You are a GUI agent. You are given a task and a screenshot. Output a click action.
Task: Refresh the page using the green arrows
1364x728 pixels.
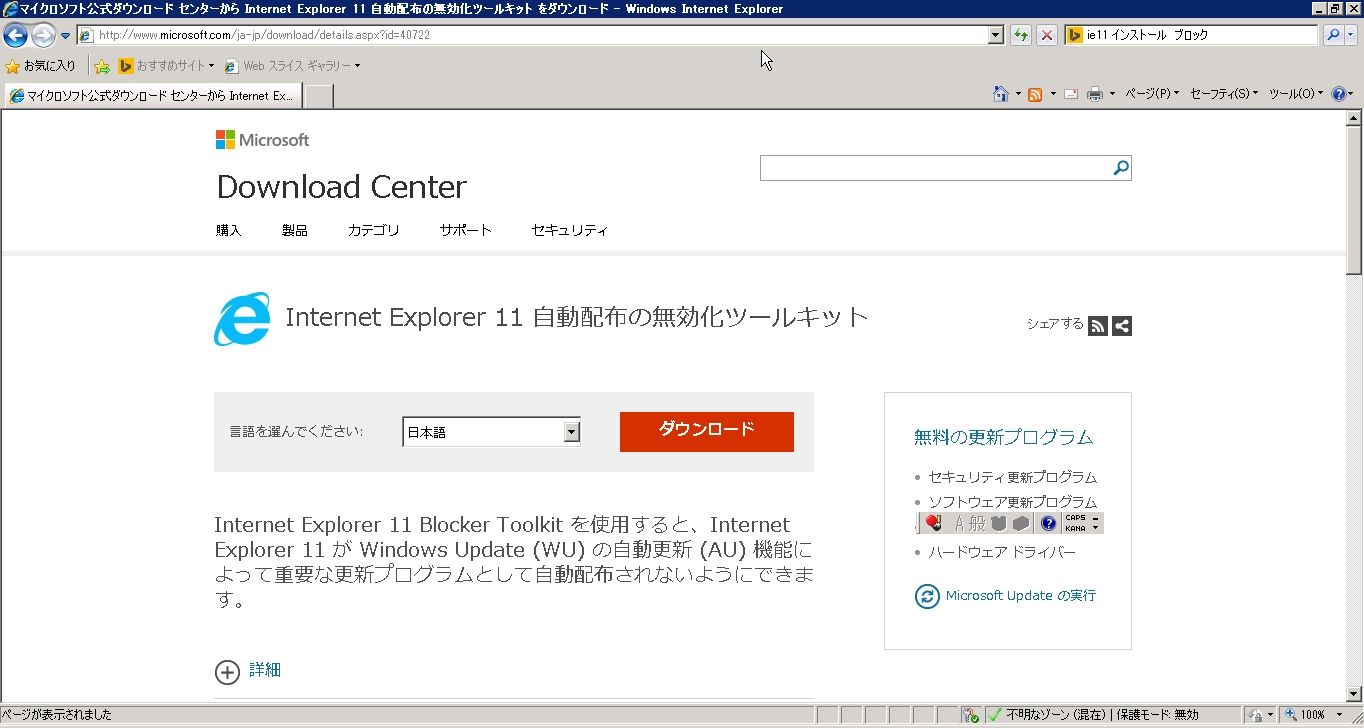point(1021,35)
